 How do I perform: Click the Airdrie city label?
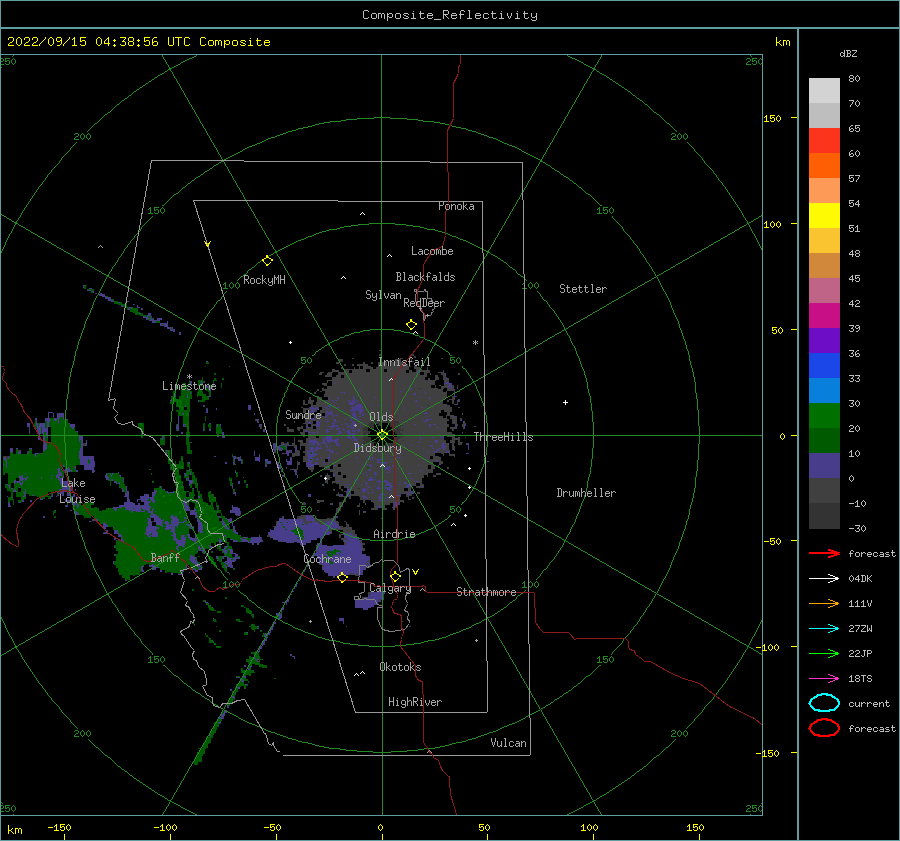pos(394,534)
